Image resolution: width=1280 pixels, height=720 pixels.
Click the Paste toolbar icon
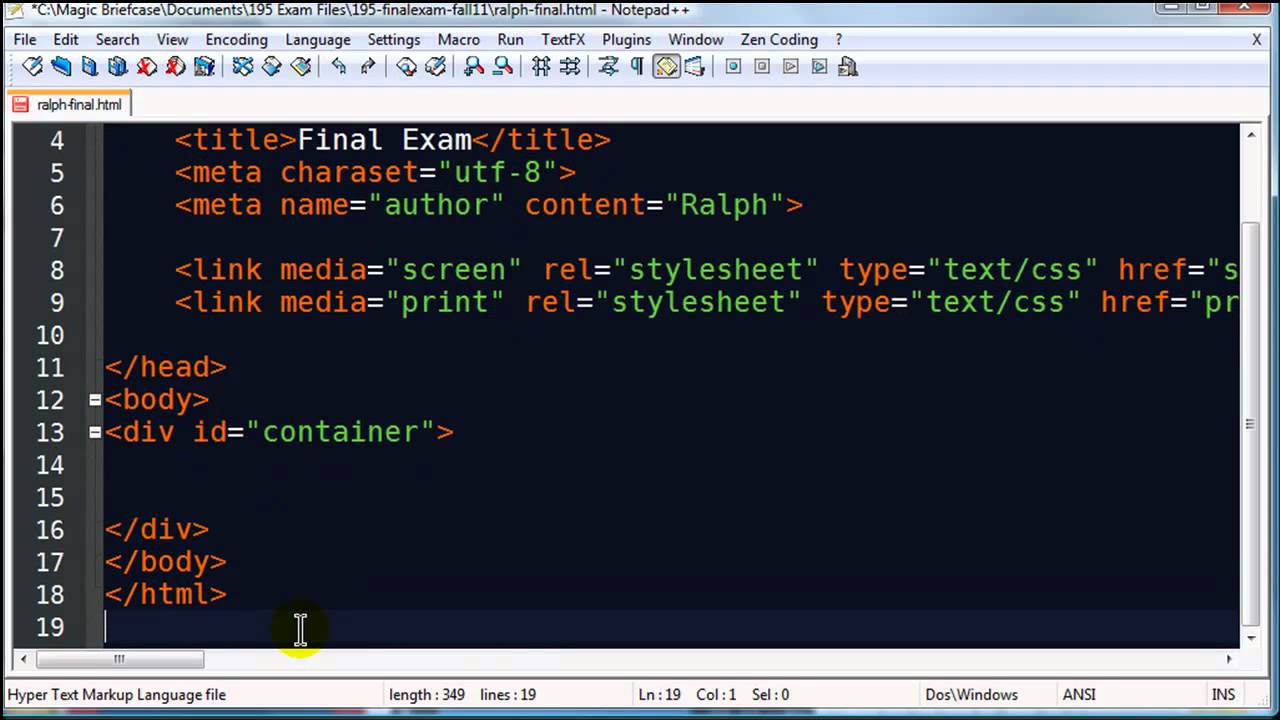[300, 67]
